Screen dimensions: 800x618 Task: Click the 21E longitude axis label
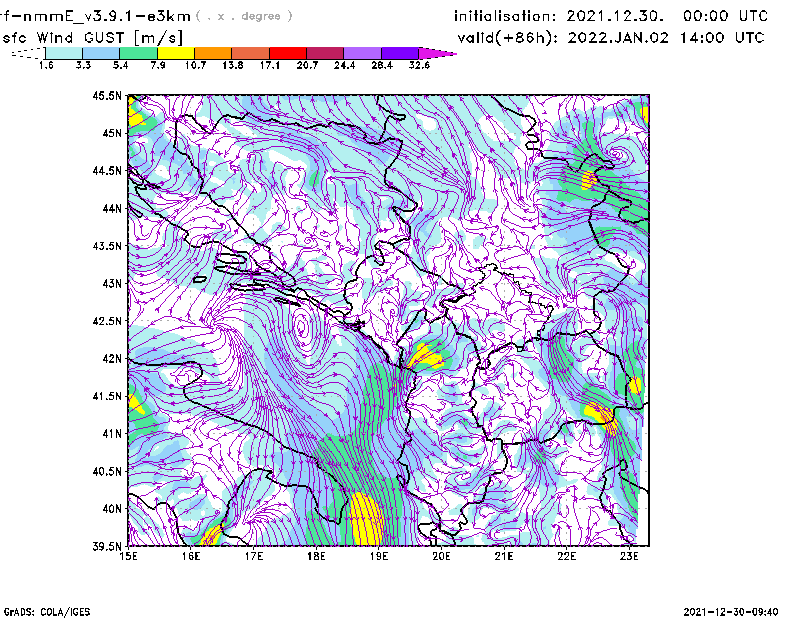point(504,556)
